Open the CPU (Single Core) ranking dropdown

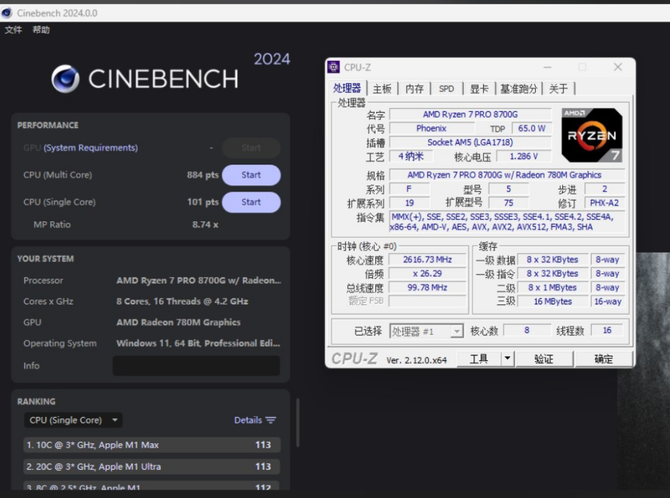pyautogui.click(x=73, y=420)
